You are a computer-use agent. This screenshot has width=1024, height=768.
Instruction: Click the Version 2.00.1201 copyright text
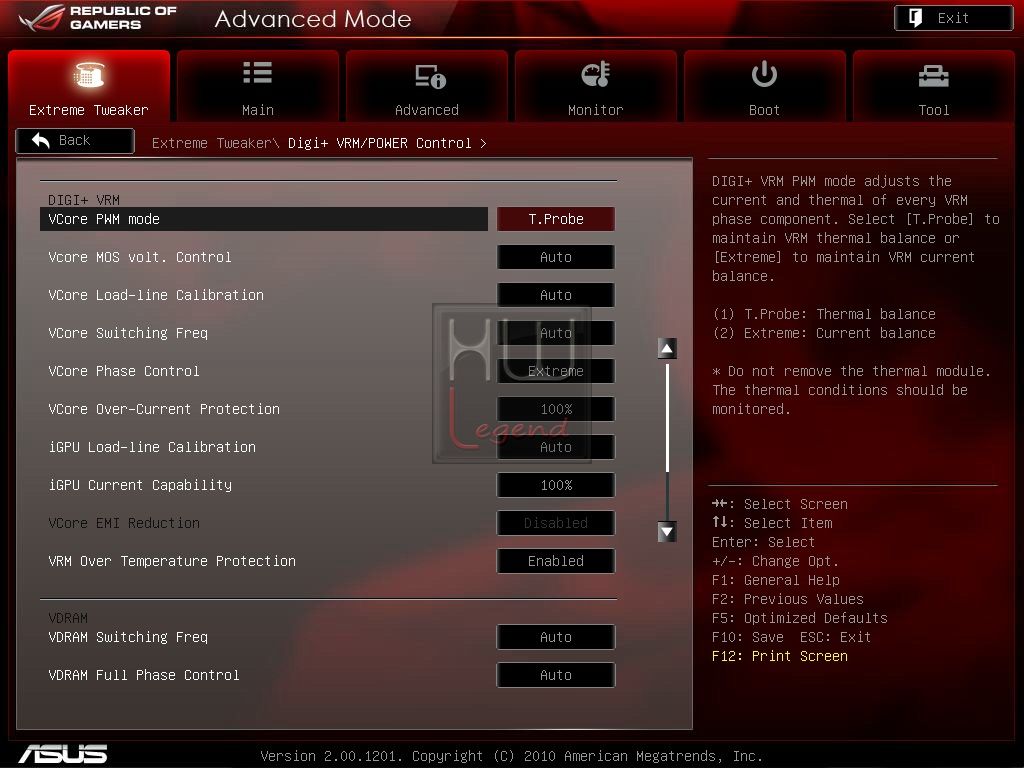[x=511, y=756]
